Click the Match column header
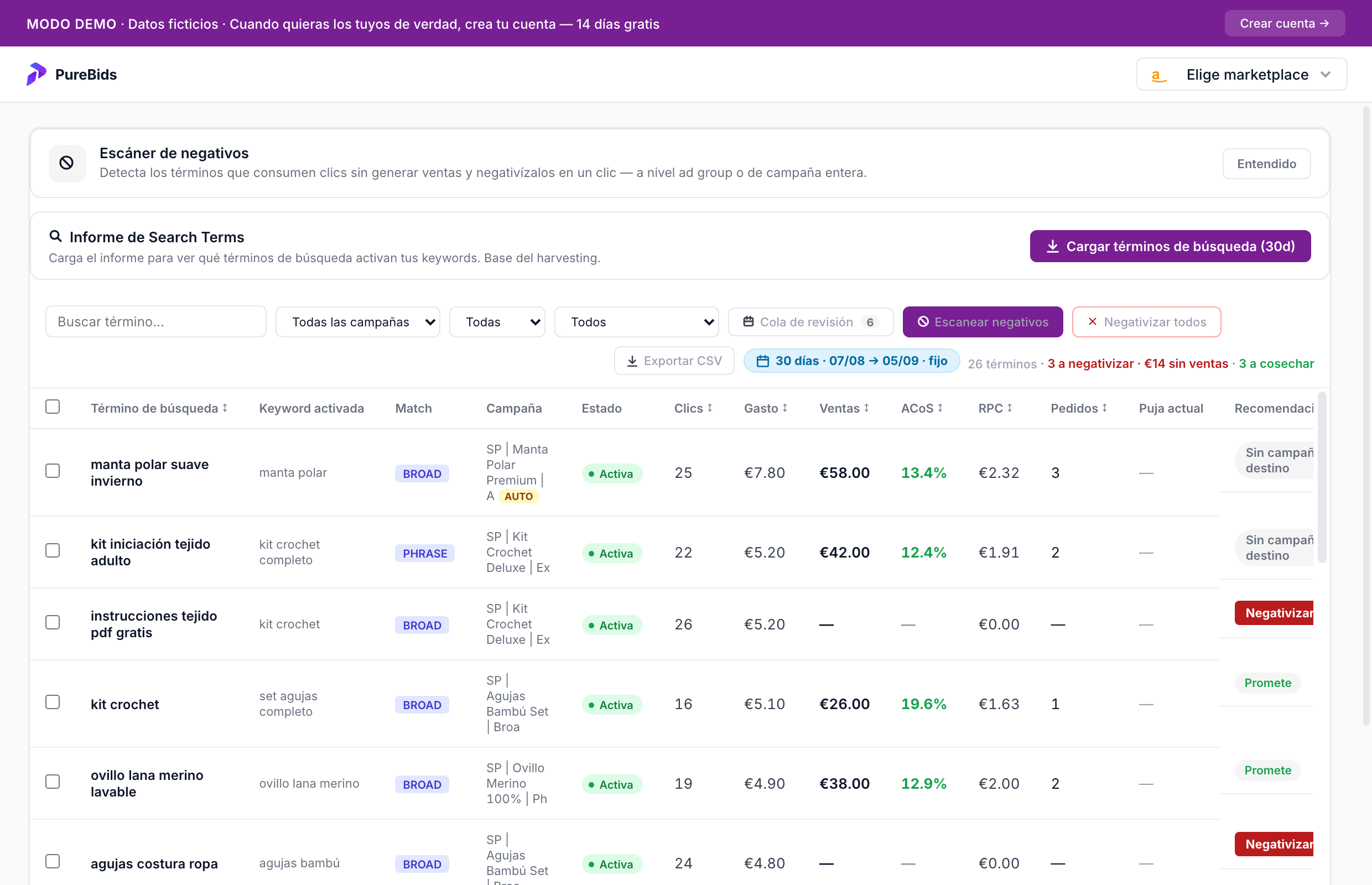Viewport: 1372px width, 885px height. click(413, 408)
